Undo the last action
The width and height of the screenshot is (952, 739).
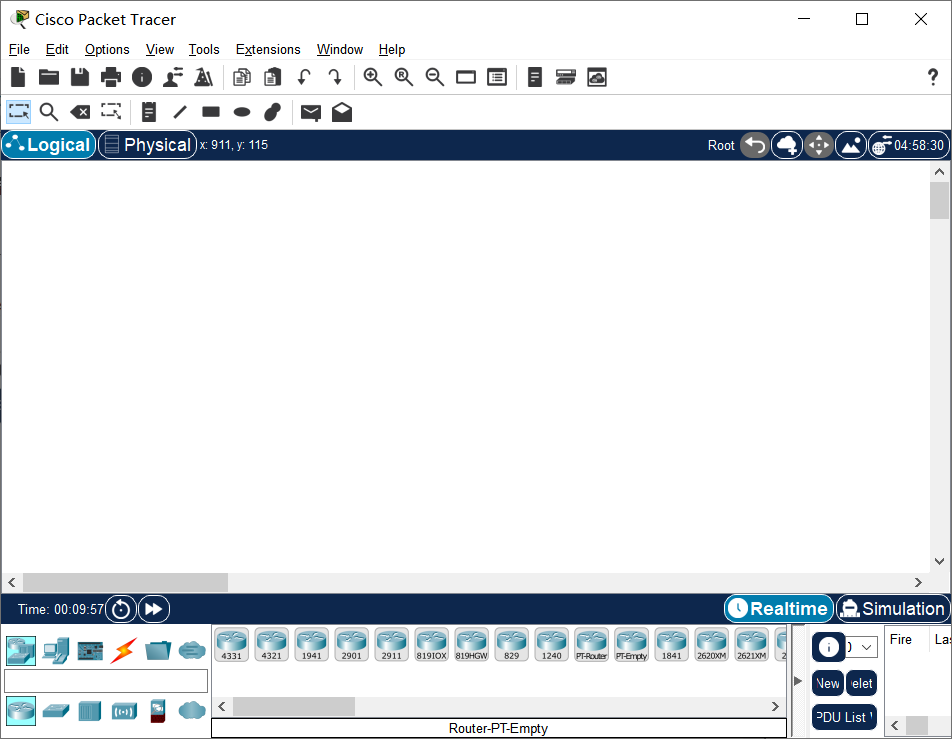coord(304,77)
